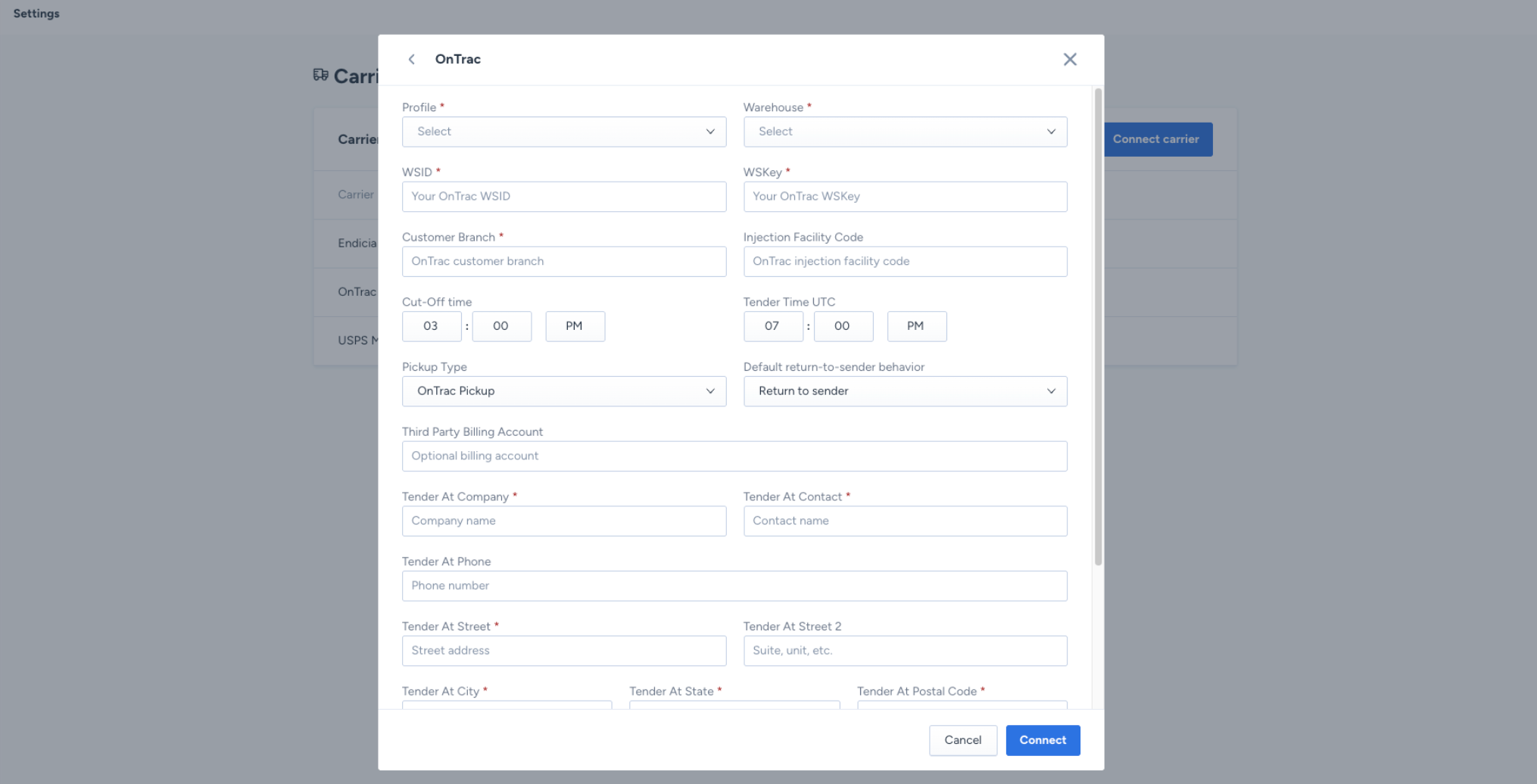Toggle the Cut-Off time PM selector
This screenshot has height=784, width=1537.
pos(575,326)
